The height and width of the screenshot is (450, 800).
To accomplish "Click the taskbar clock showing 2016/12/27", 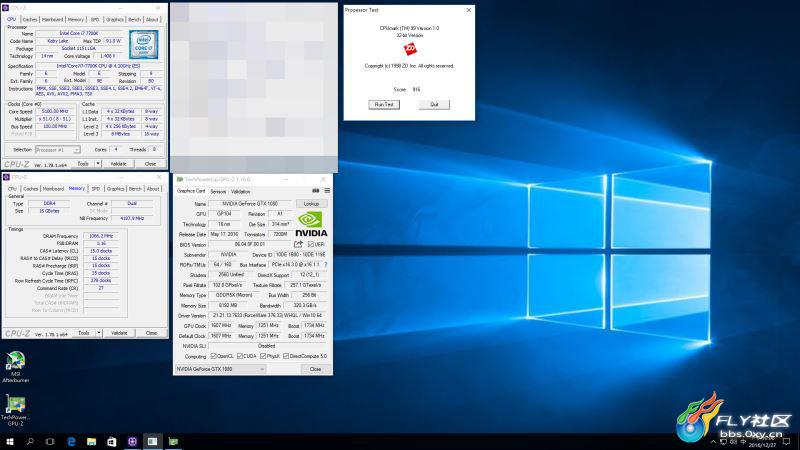I will click(x=761, y=442).
